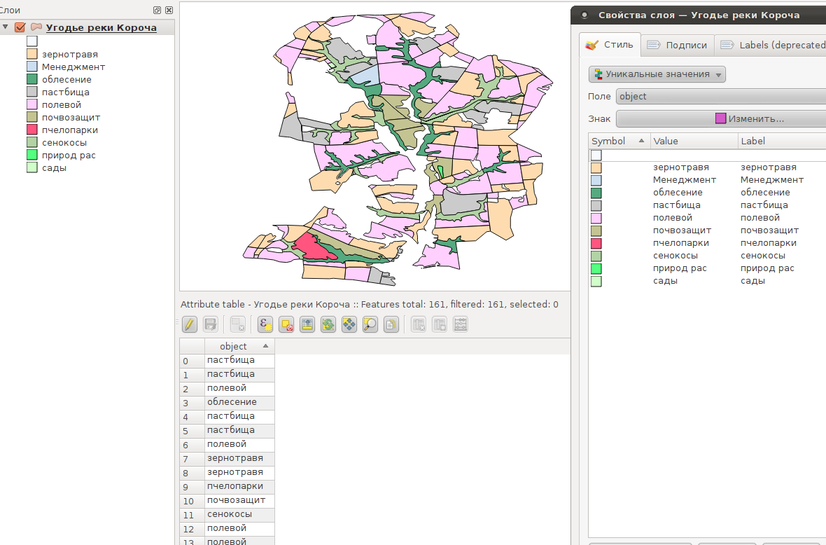The image size is (826, 545).
Task: Toggle visibility checkbox for Угодье реки Короча layer
Action: (x=20, y=28)
